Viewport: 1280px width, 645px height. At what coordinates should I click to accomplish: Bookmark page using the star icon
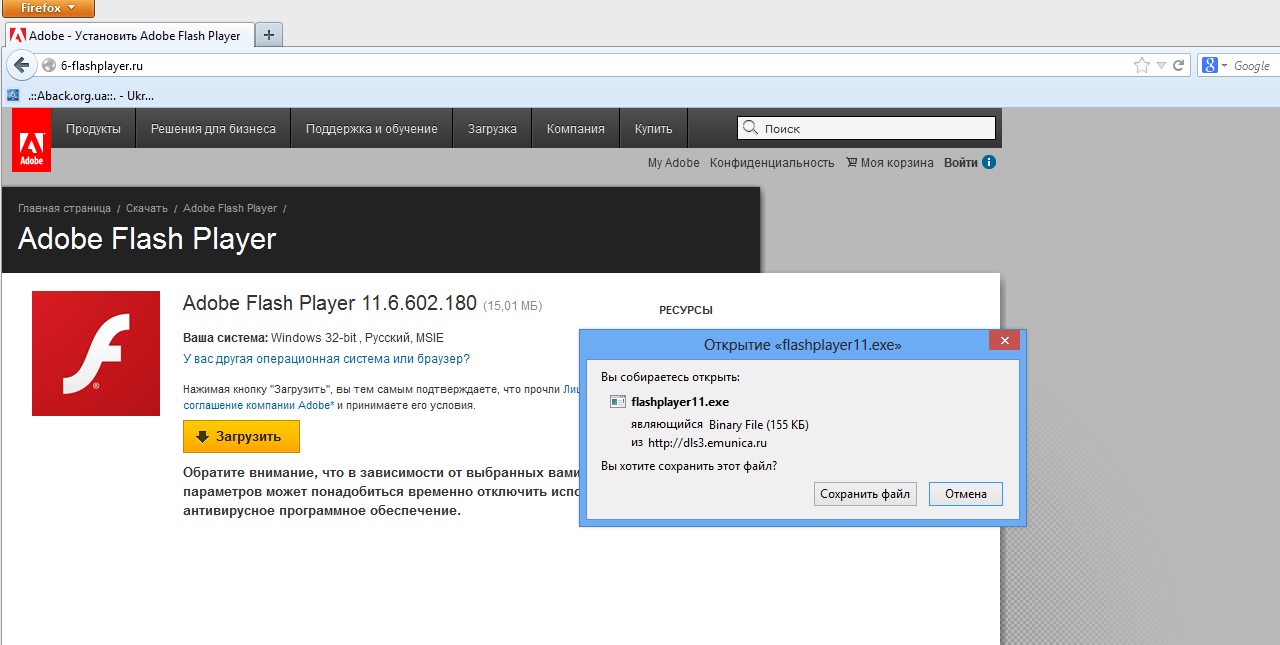1142,65
